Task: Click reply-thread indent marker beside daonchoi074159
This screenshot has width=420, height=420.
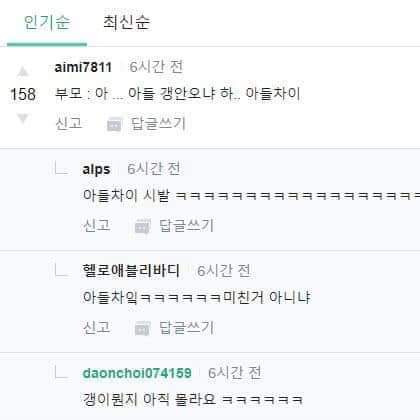Action: point(61,372)
